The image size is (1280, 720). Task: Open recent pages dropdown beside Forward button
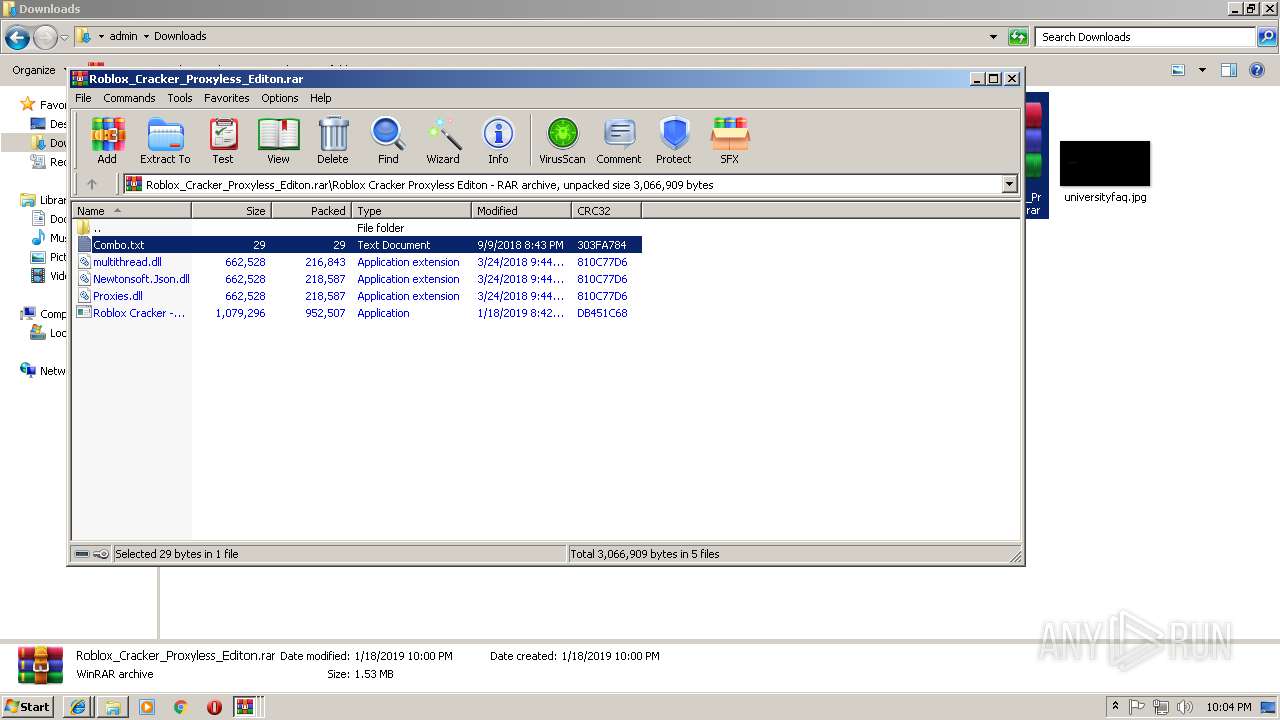click(x=65, y=38)
